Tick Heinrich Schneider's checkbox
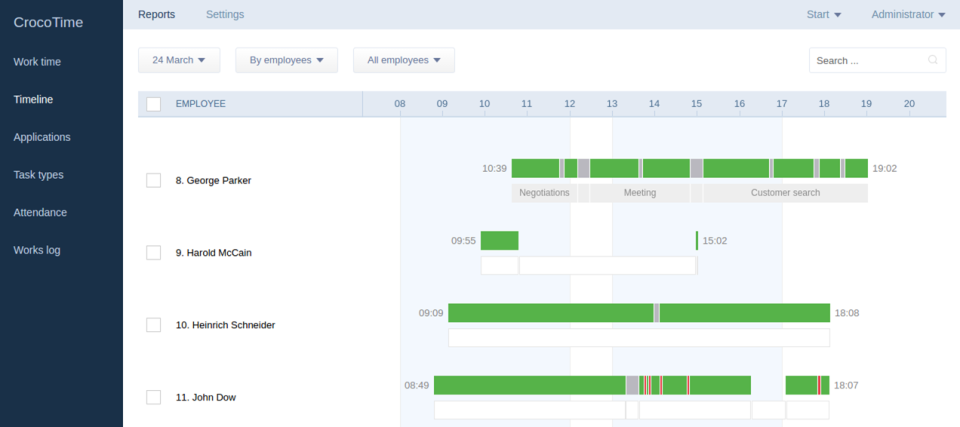This screenshot has height=427, width=960. [x=154, y=325]
